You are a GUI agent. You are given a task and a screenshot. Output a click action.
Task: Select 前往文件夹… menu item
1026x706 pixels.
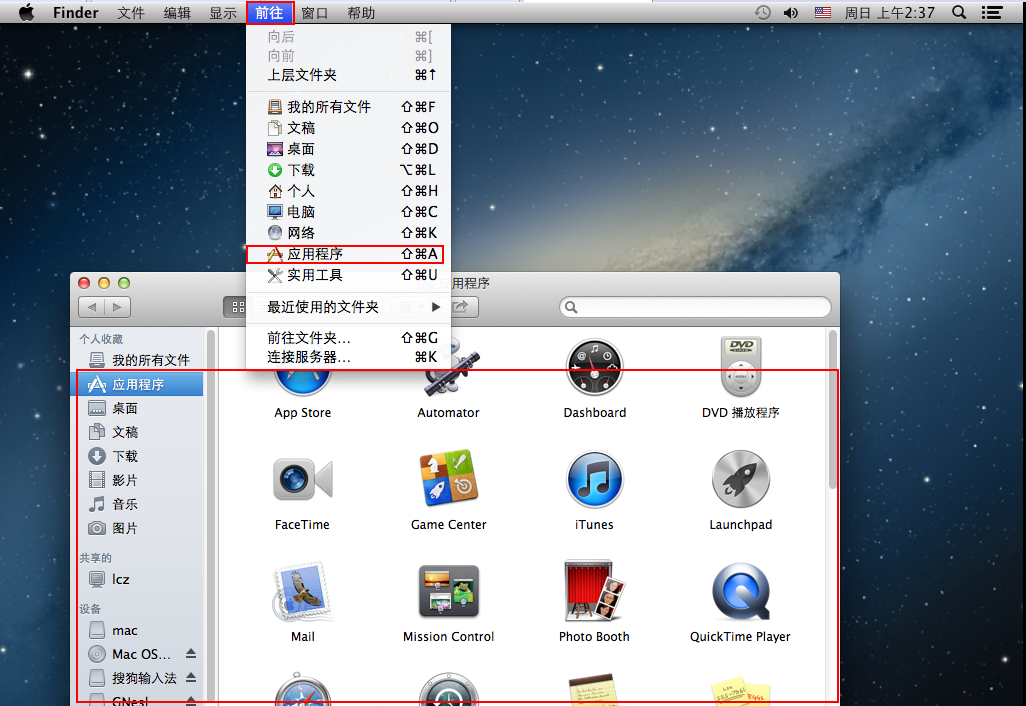tap(309, 338)
